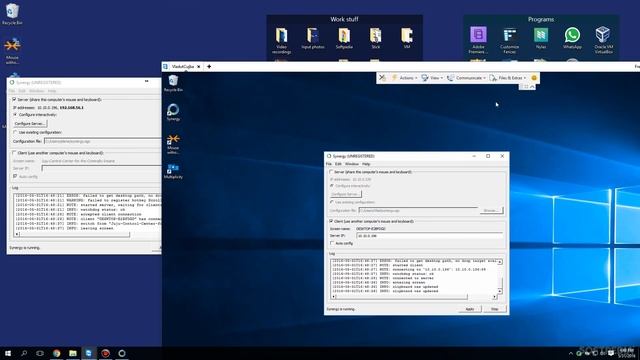Open Mouse without Borders icon on local desktop
Screen dimensions: 640x360
tap(12, 51)
